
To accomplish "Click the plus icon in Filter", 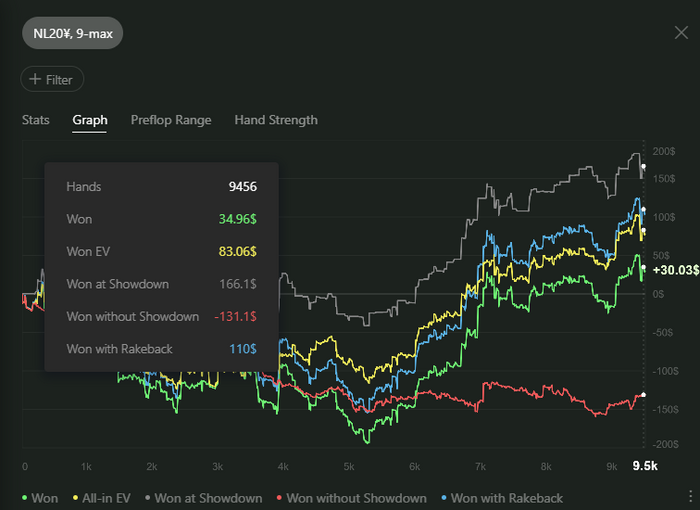I will click(x=35, y=79).
